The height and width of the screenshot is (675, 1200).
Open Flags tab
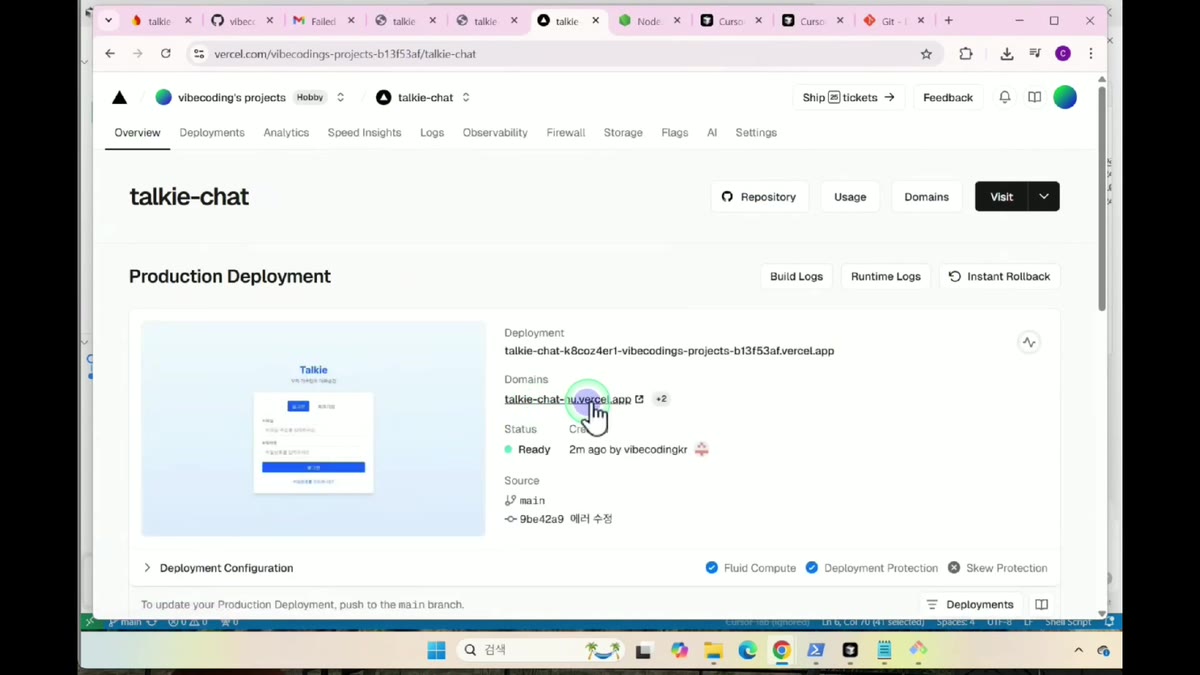point(675,132)
